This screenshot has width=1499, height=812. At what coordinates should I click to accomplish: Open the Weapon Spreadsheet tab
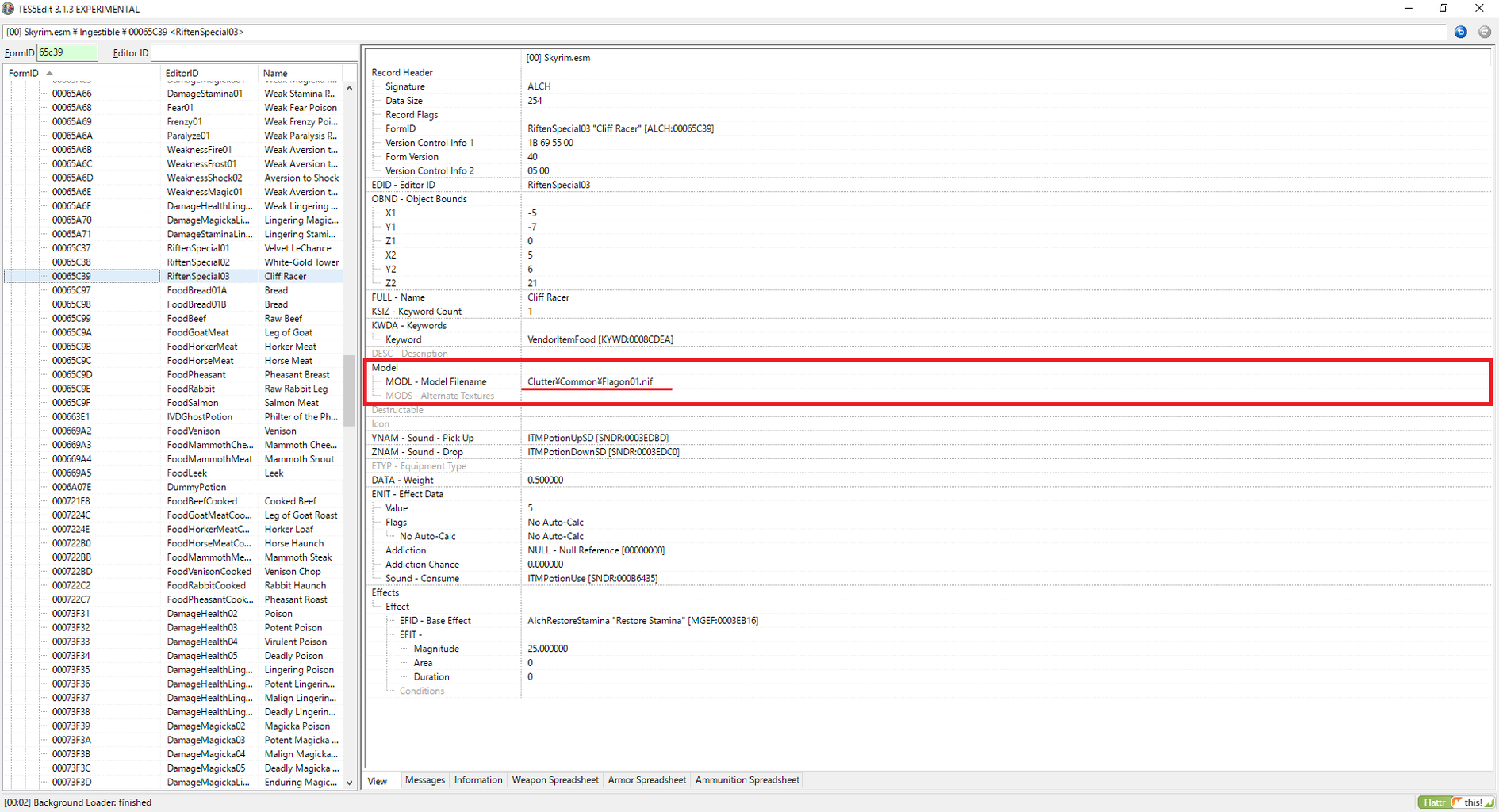555,780
